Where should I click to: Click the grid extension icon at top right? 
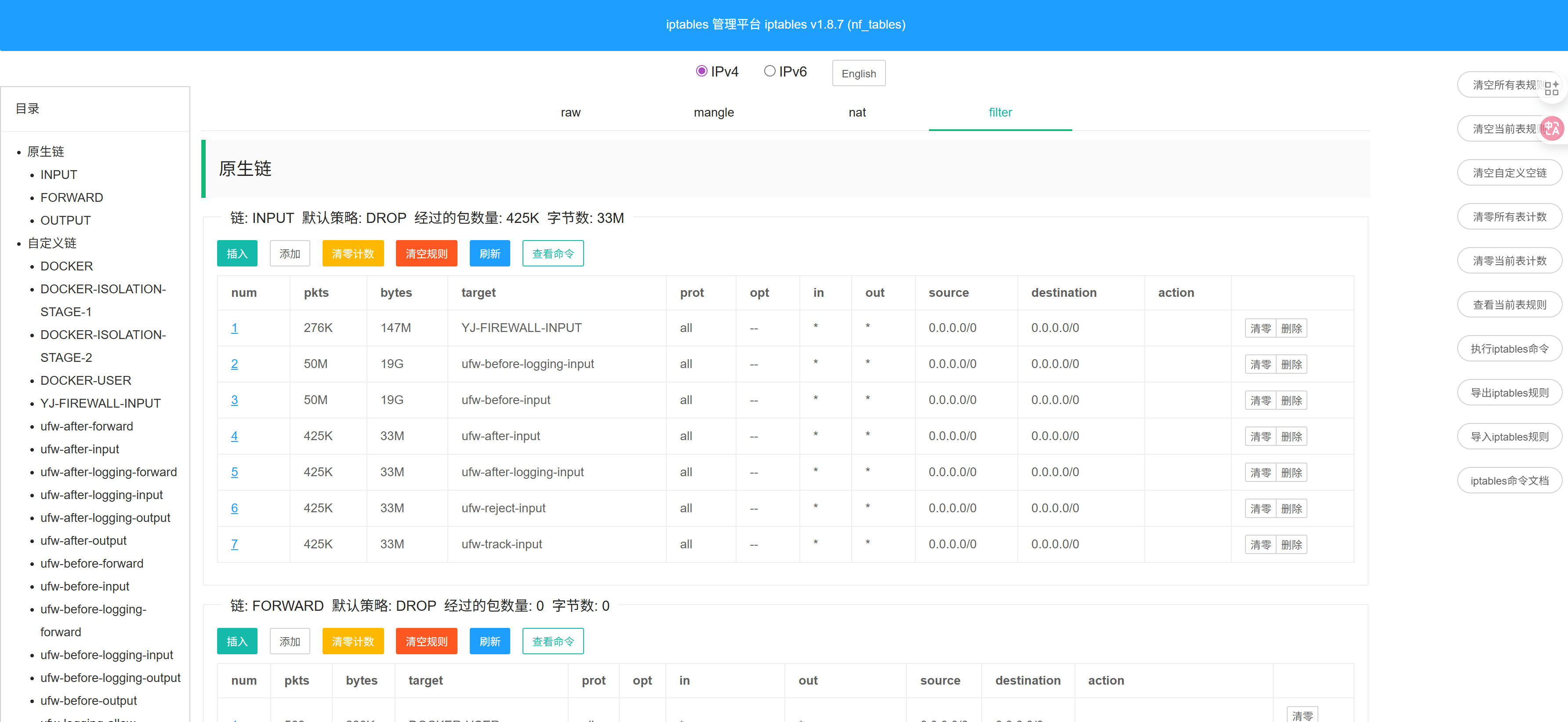click(x=1551, y=88)
